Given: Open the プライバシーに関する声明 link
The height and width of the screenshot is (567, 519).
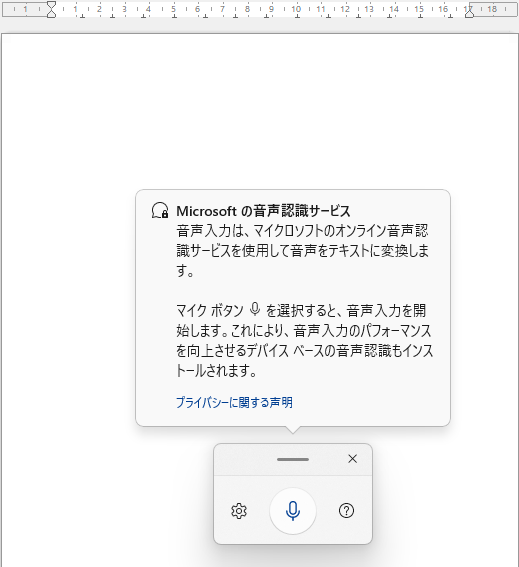Looking at the screenshot, I should pyautogui.click(x=234, y=402).
